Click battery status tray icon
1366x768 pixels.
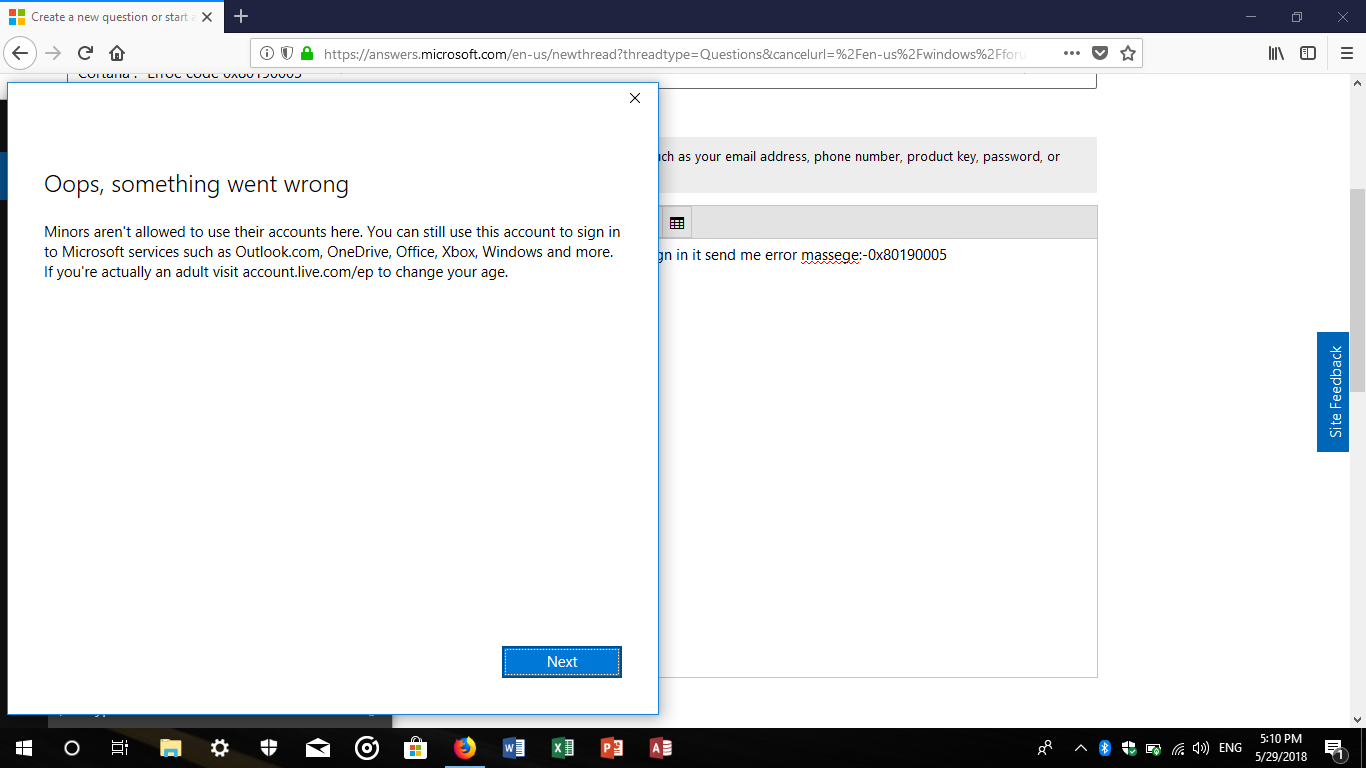1153,748
